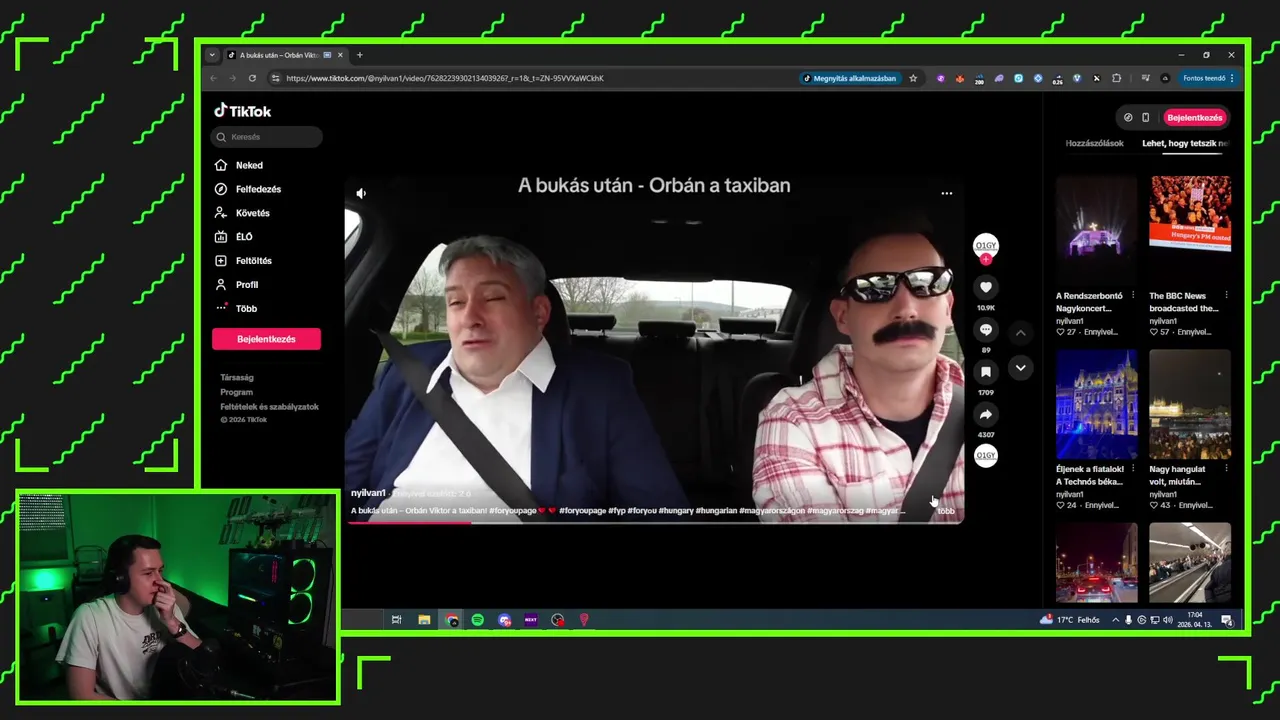Open Feltételek és szabályzatok link
This screenshot has height=720, width=1280.
[x=269, y=407]
